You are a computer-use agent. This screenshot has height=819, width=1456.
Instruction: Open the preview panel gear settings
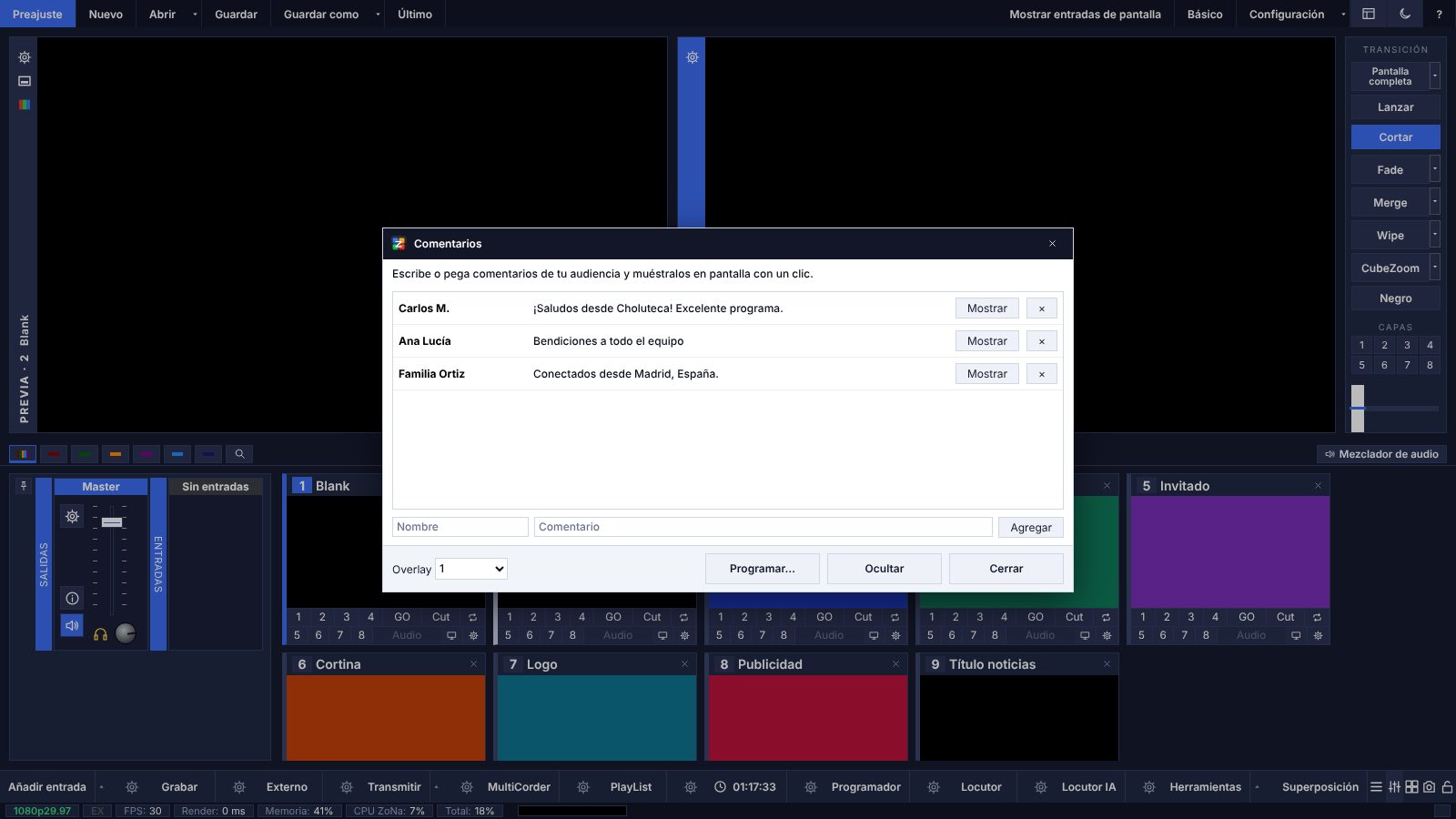click(x=25, y=57)
